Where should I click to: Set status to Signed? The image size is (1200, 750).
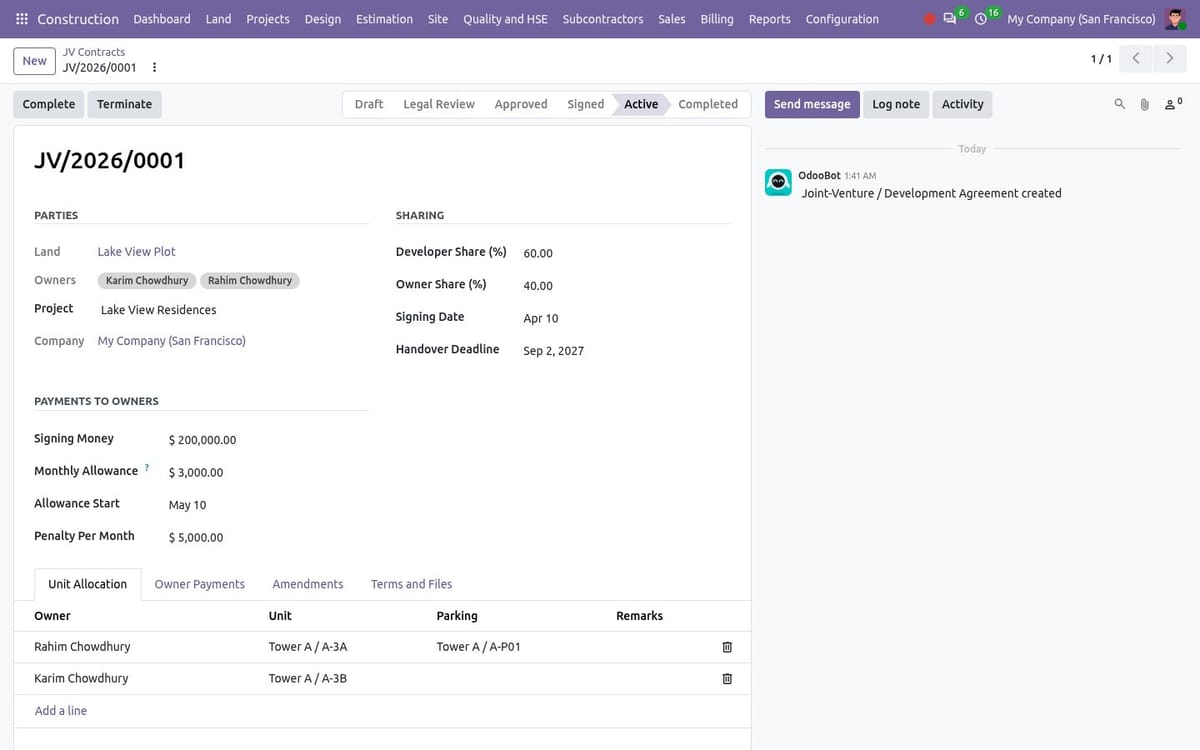point(586,104)
